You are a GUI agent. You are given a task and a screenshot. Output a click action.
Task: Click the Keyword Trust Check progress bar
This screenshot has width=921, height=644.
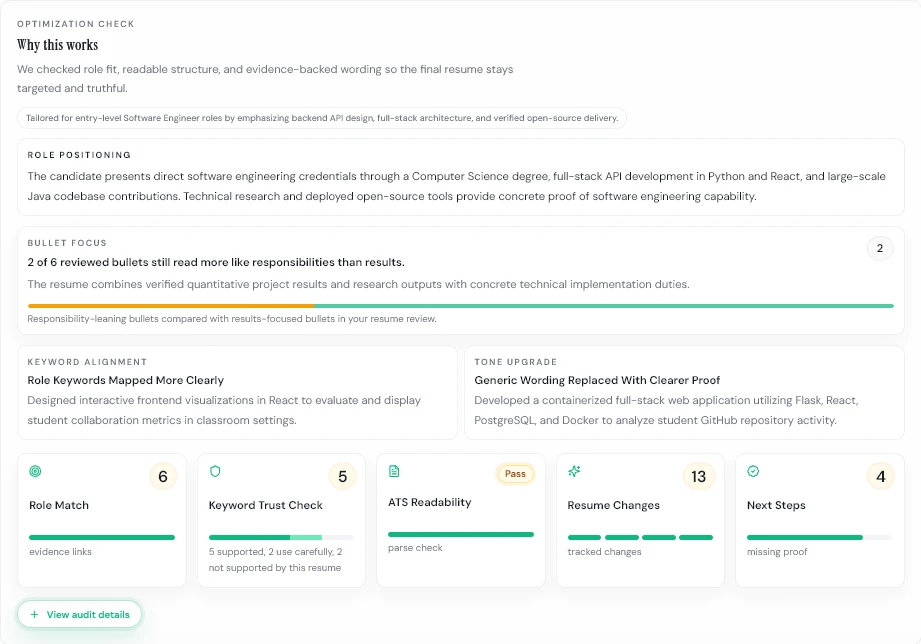coord(281,538)
